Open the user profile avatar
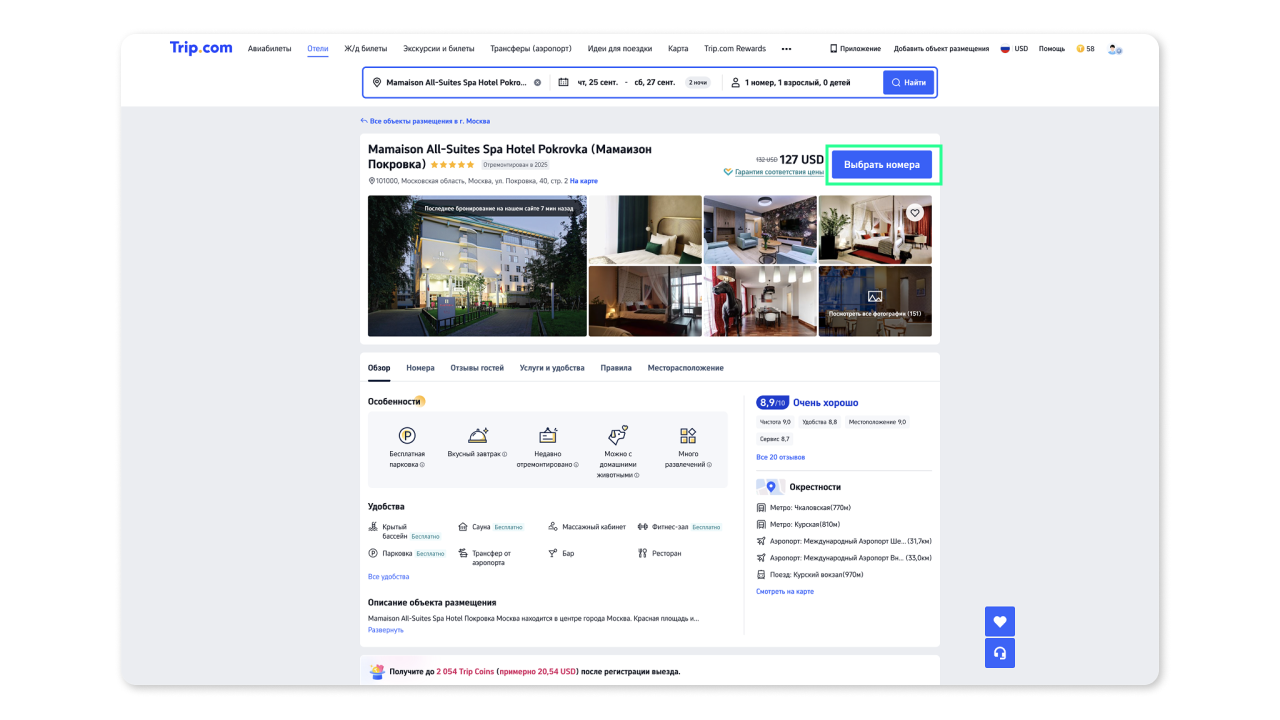The image size is (1280, 720). [1114, 49]
